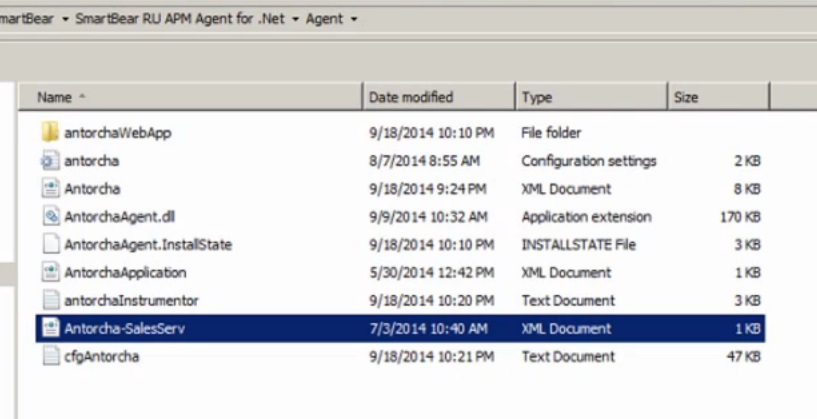Image resolution: width=817 pixels, height=419 pixels.
Task: Click the File folder type cell
Action: [551, 133]
